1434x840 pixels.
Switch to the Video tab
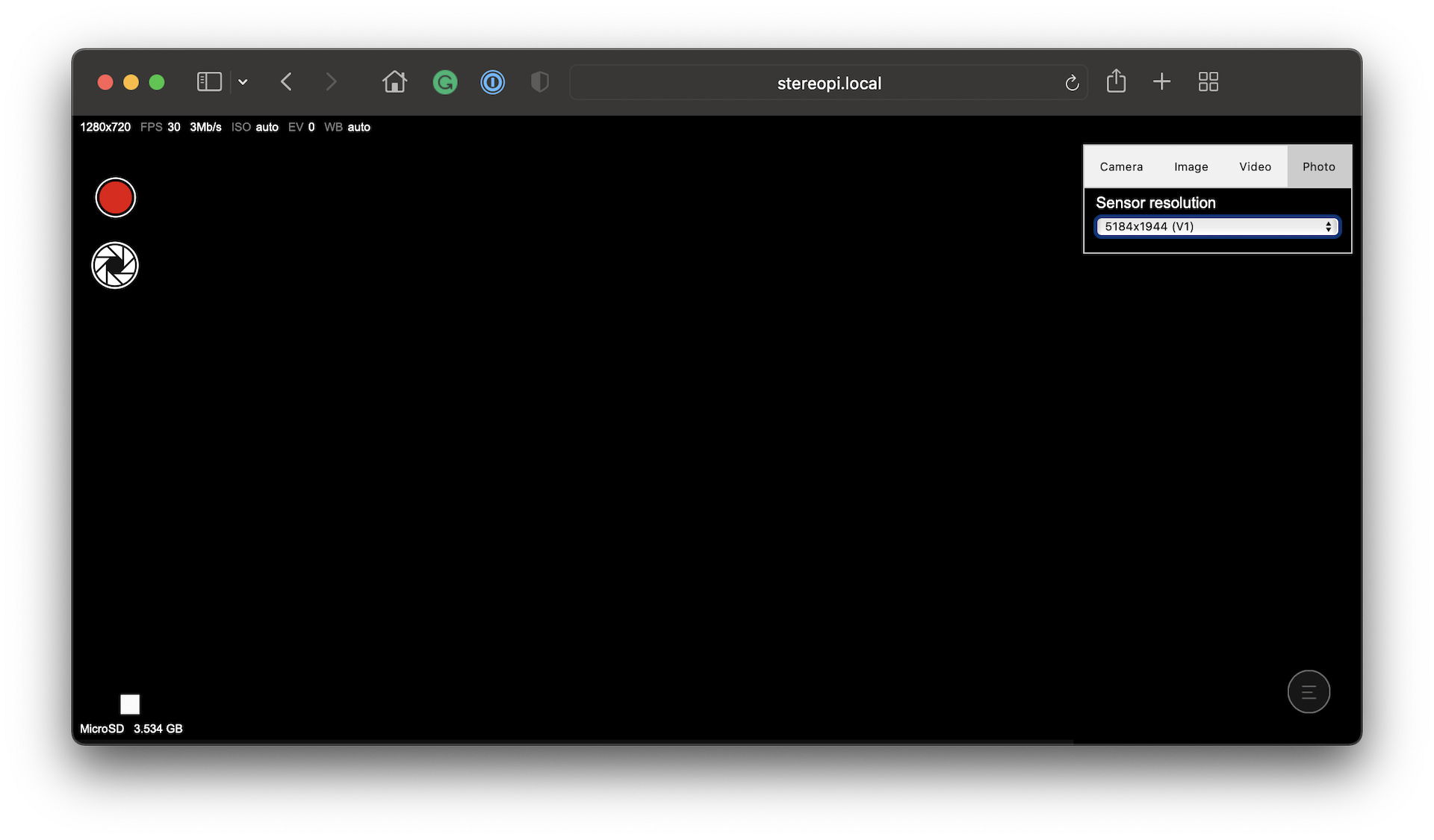click(1255, 167)
